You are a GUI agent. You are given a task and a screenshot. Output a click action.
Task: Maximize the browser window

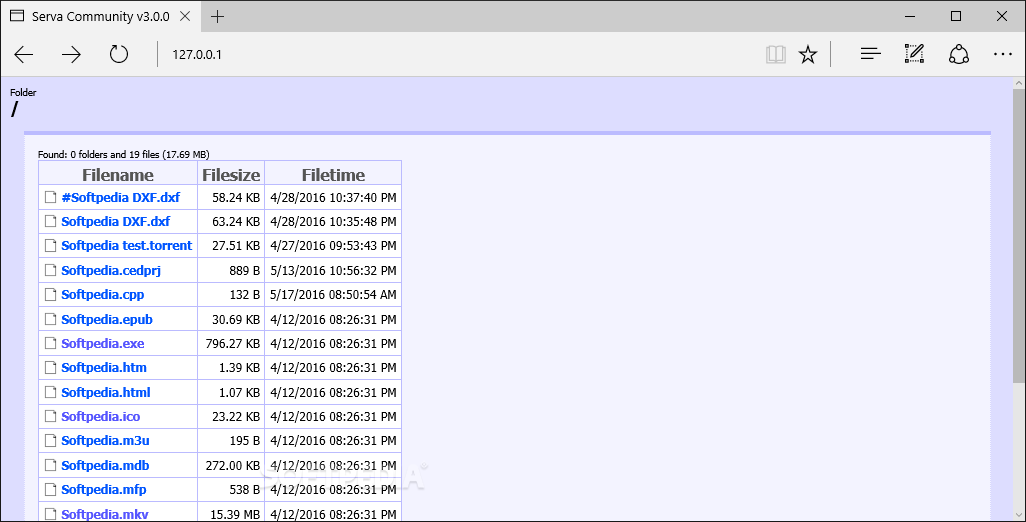tap(956, 16)
